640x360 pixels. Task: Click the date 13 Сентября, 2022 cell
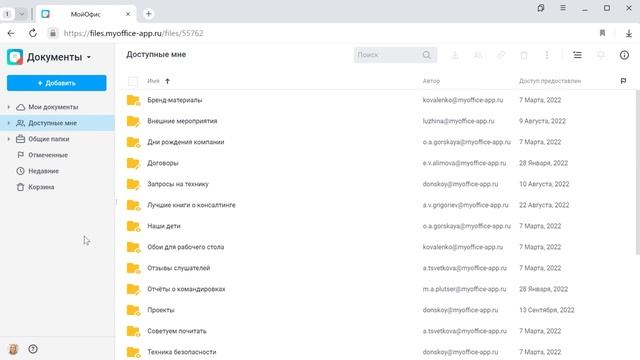(547, 310)
